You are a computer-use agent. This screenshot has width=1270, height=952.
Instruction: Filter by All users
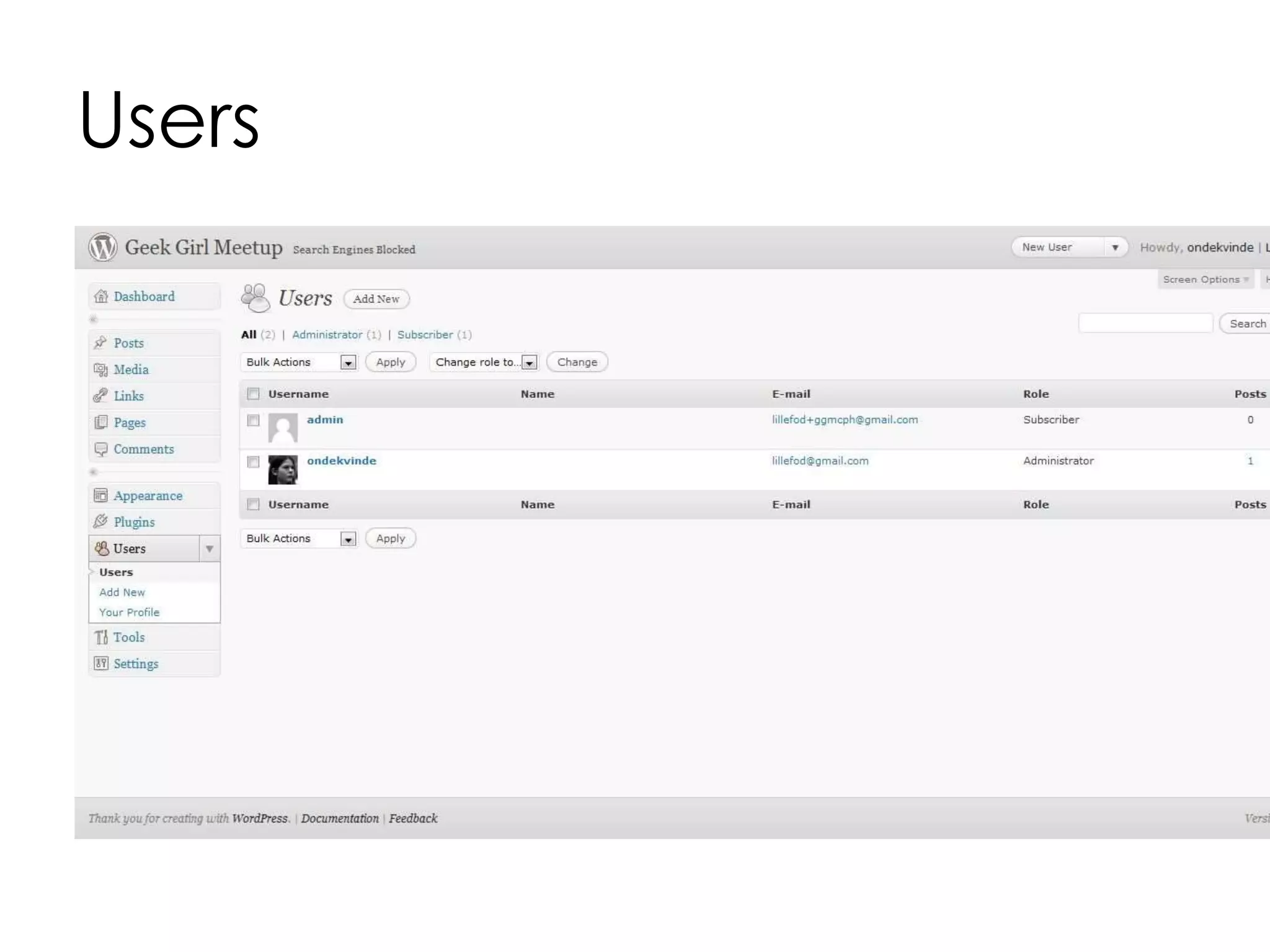pyautogui.click(x=249, y=335)
